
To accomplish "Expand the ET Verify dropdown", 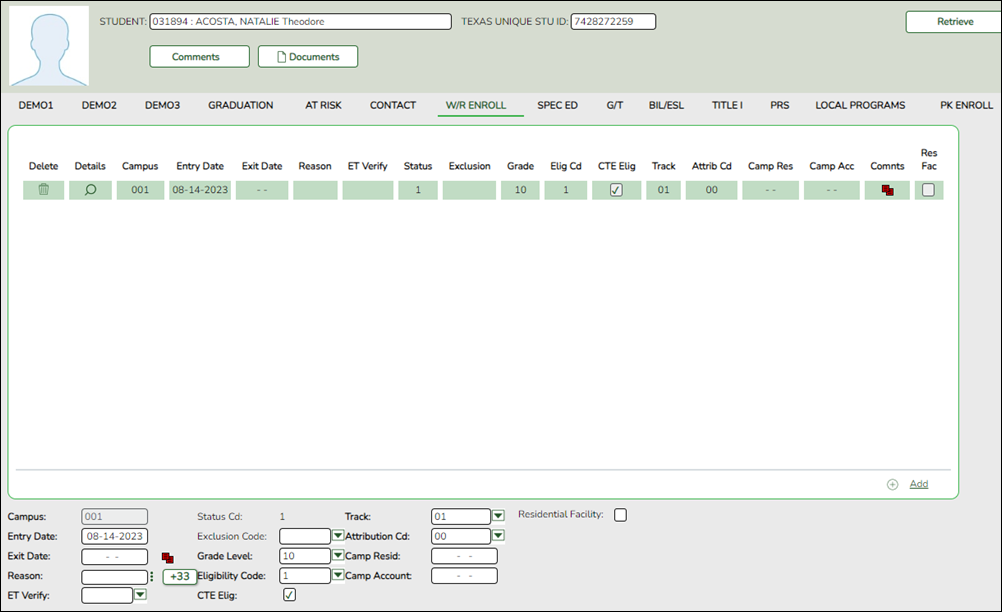I will click(140, 595).
